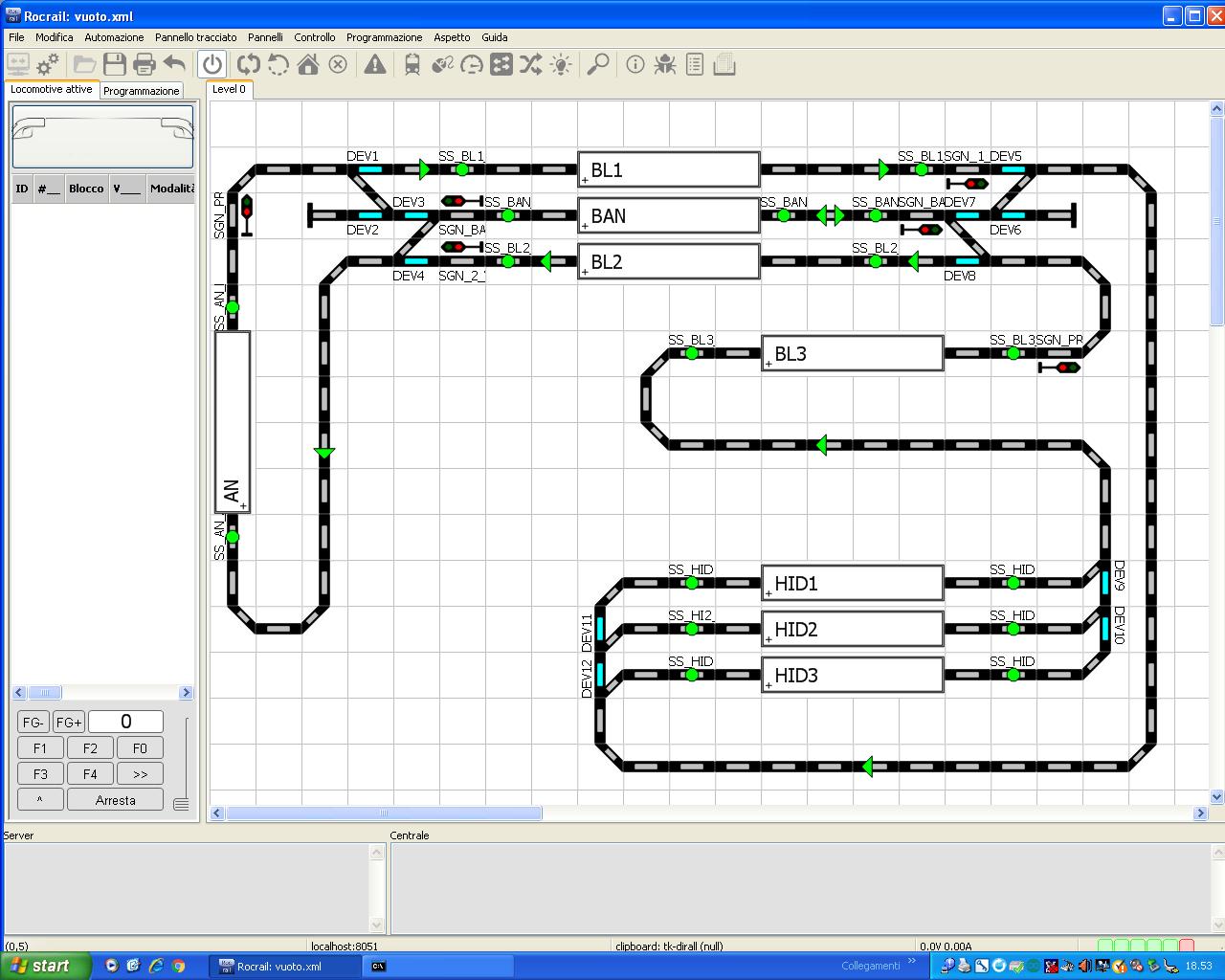Enable automatic mode loop-arrows icon
The height and width of the screenshot is (980, 1225).
pos(249,64)
